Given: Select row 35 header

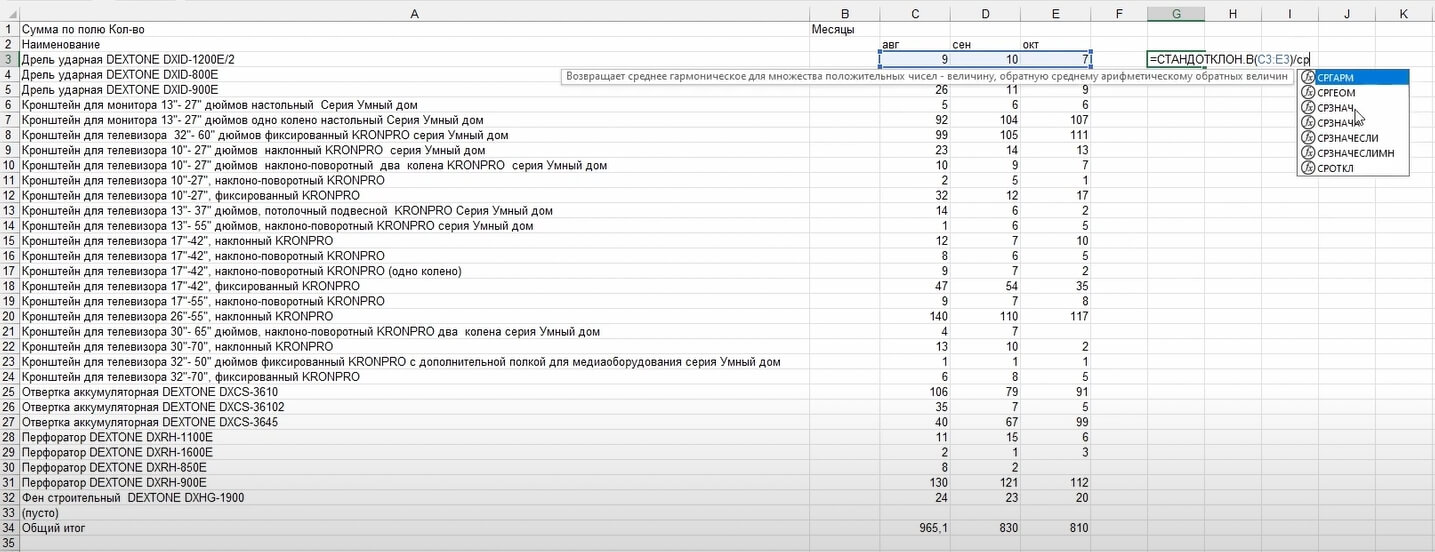Looking at the screenshot, I should pyautogui.click(x=9, y=542).
